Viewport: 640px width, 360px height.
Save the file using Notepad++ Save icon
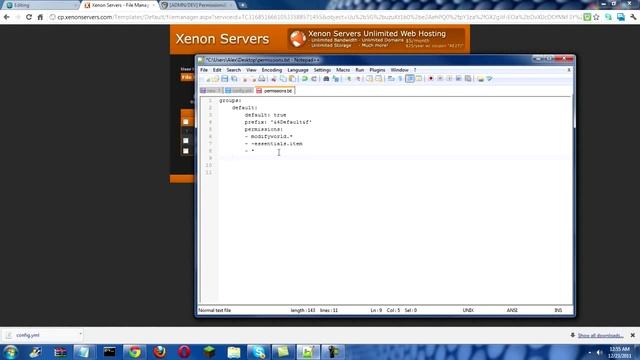pyautogui.click(x=224, y=78)
